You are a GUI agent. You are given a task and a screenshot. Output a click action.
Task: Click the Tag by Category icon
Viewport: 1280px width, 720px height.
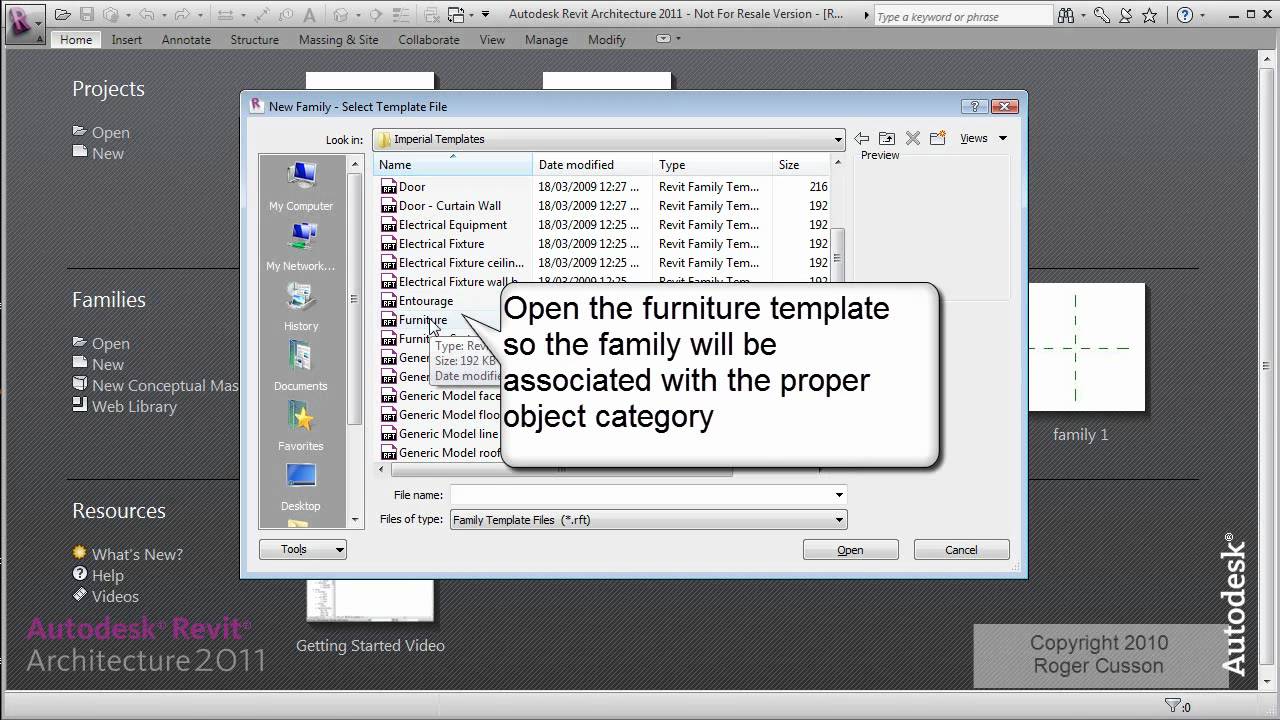pos(286,15)
